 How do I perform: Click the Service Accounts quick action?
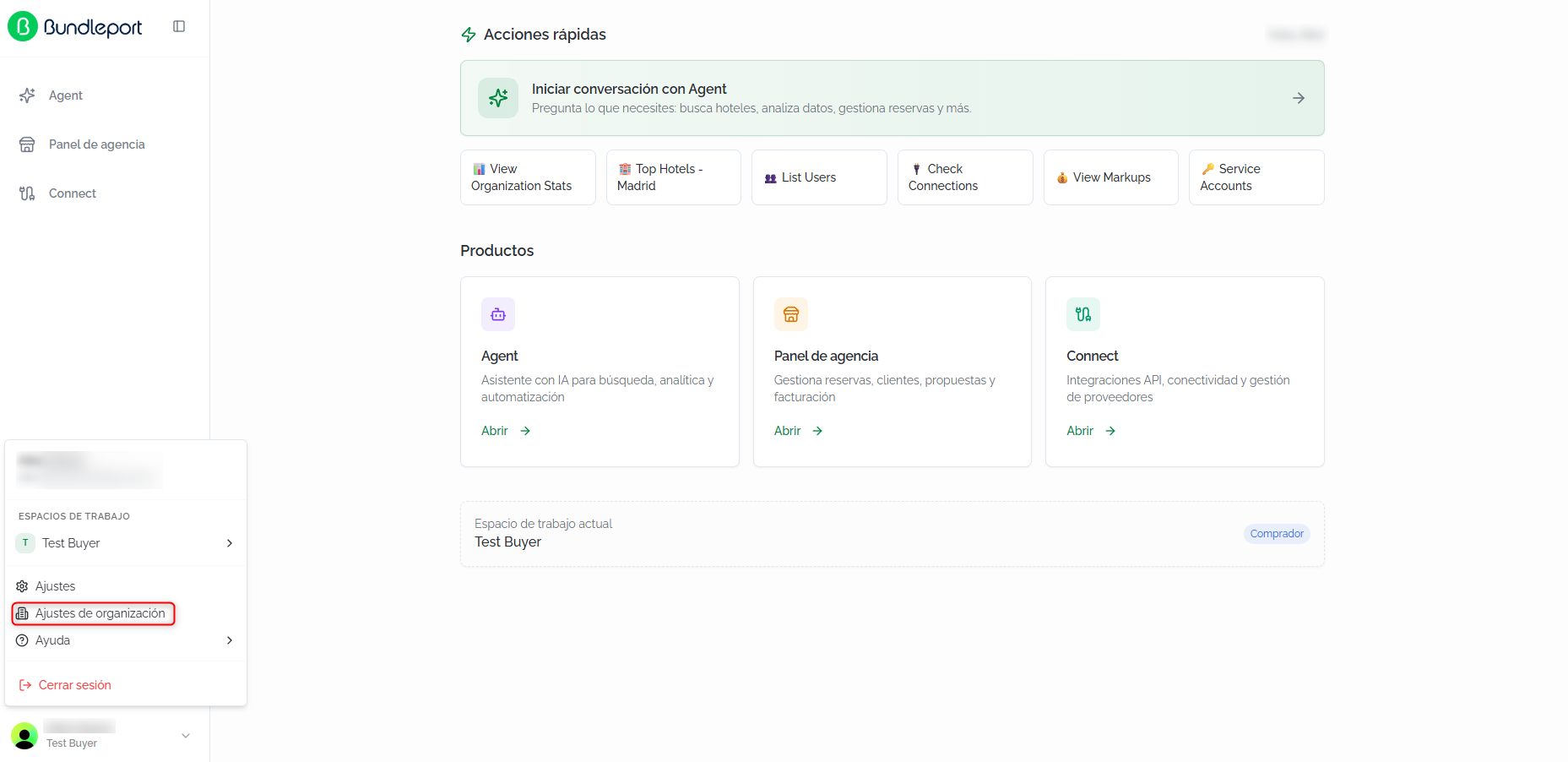click(x=1256, y=177)
